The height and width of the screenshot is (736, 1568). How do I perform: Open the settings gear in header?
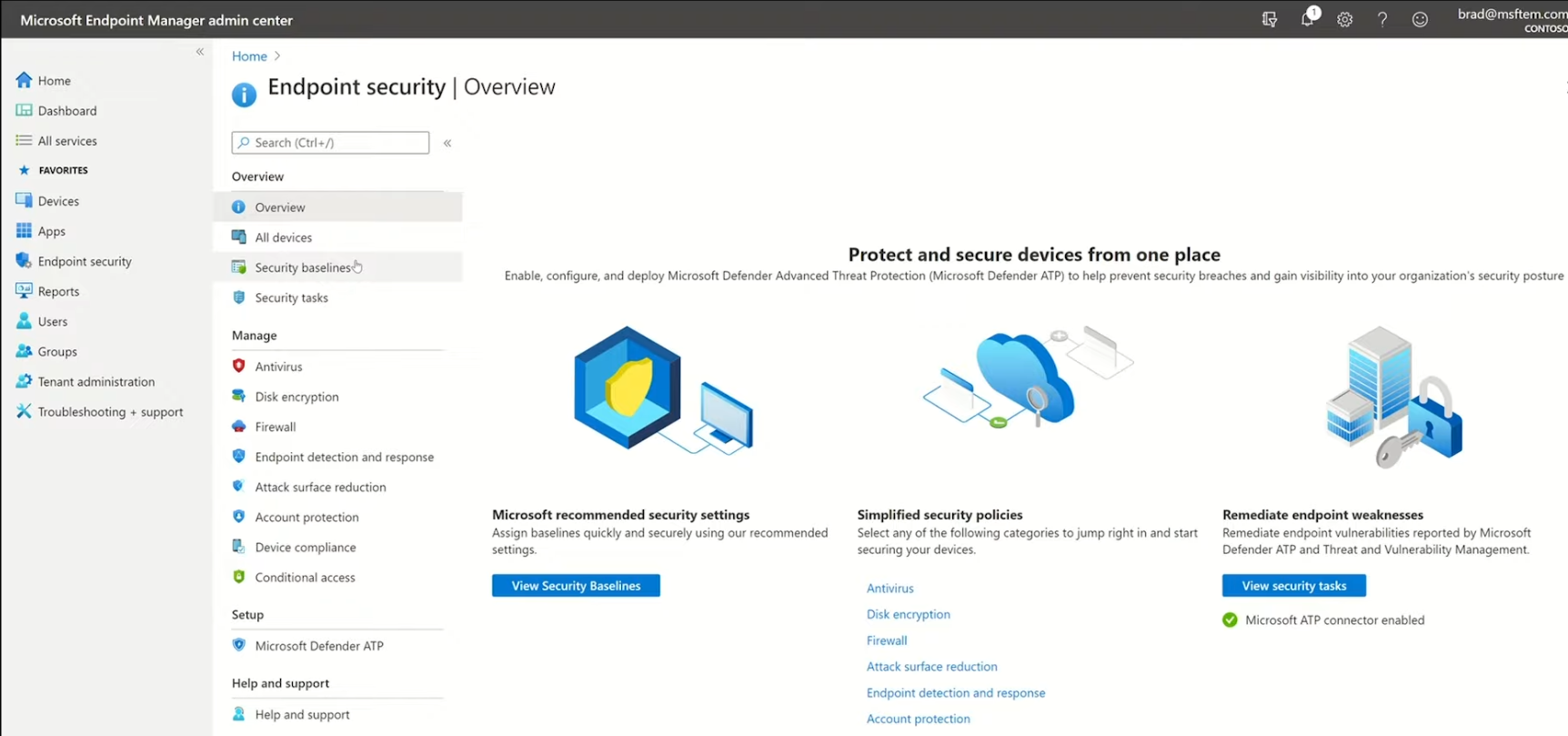pos(1344,19)
